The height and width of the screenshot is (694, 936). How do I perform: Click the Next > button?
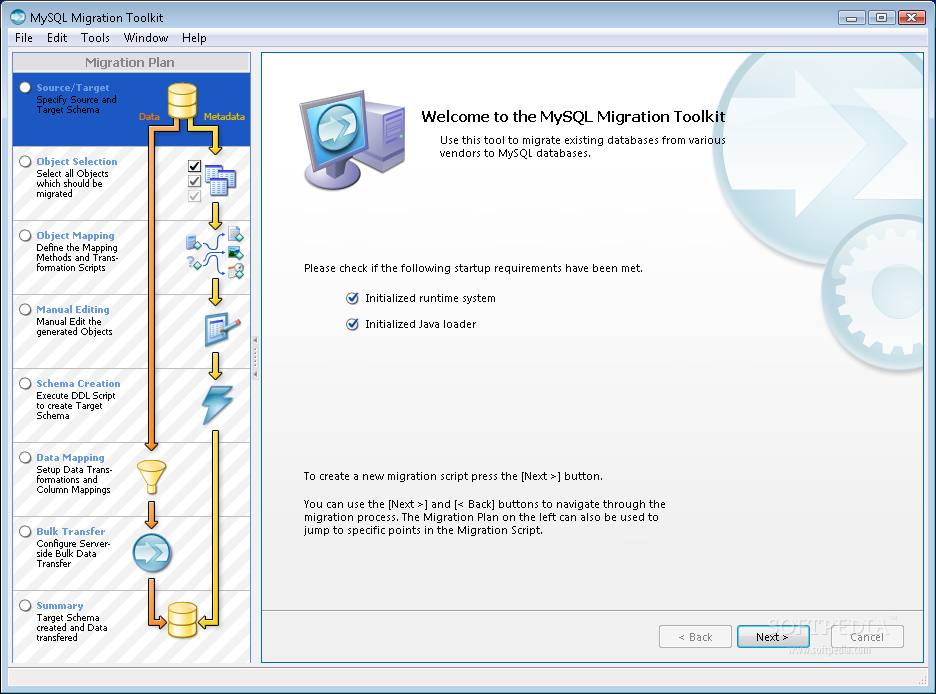pyautogui.click(x=773, y=637)
